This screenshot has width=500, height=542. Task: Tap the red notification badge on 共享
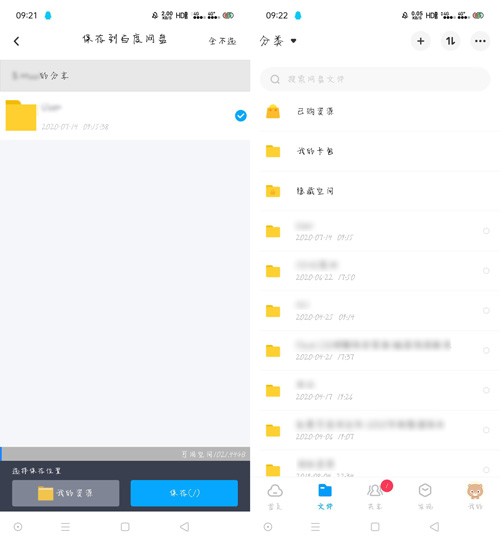point(387,486)
